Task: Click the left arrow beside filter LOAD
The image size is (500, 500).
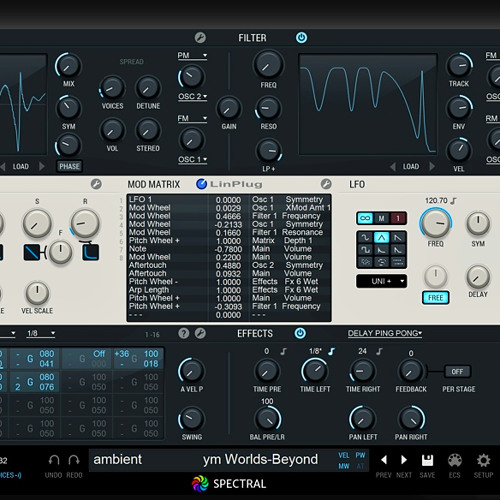Action: click(x=393, y=166)
